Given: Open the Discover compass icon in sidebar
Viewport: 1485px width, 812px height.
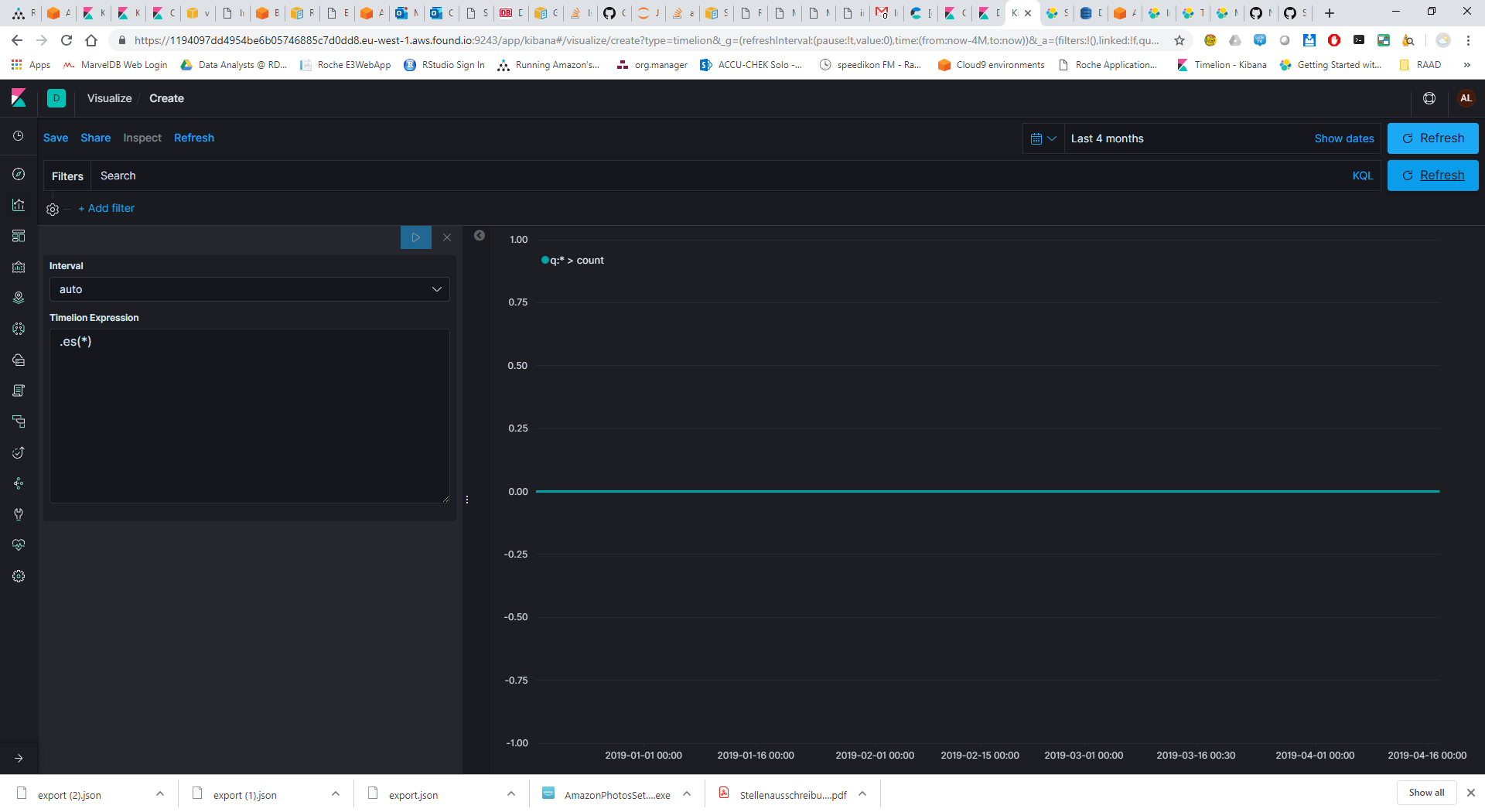Looking at the screenshot, I should click(18, 174).
